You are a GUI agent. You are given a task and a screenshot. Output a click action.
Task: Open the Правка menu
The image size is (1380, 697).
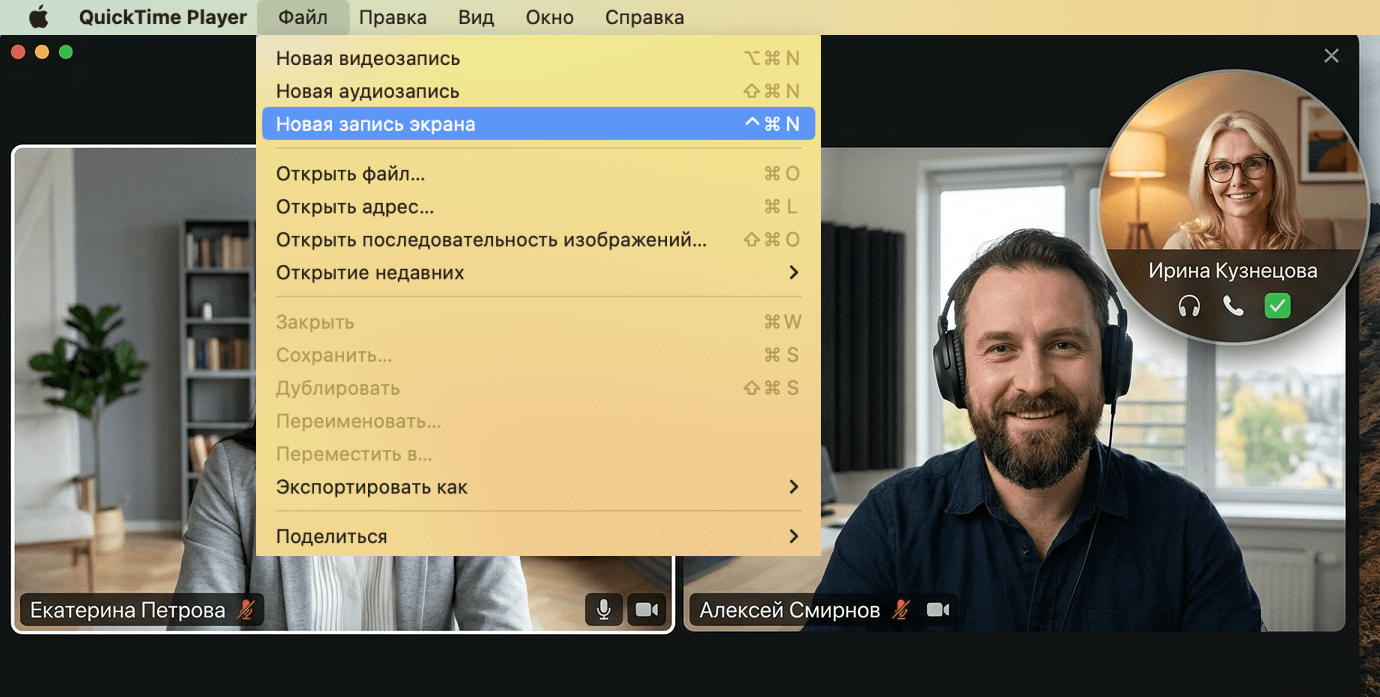(393, 17)
